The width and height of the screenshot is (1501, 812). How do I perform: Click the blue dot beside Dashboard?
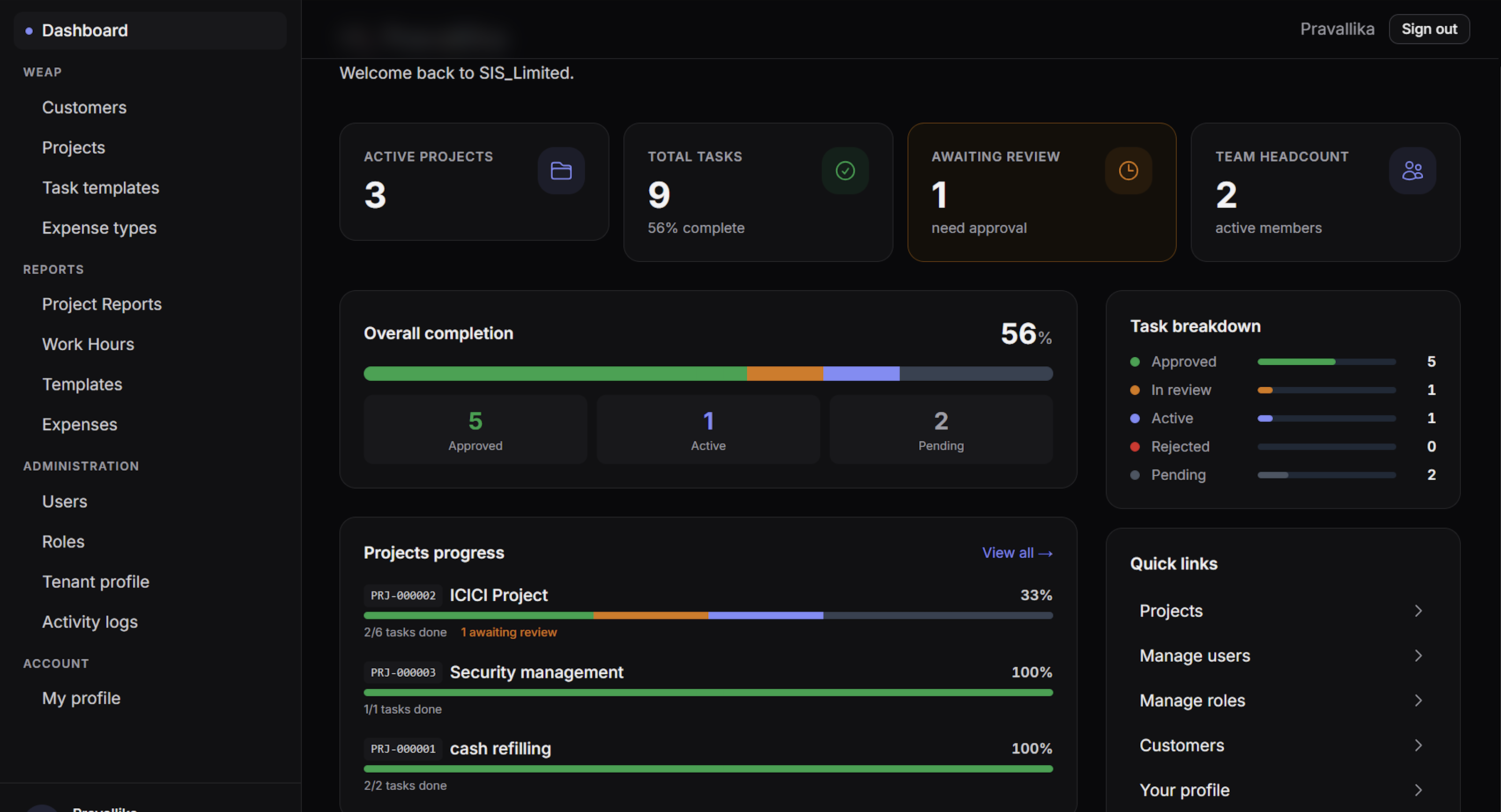tap(29, 31)
